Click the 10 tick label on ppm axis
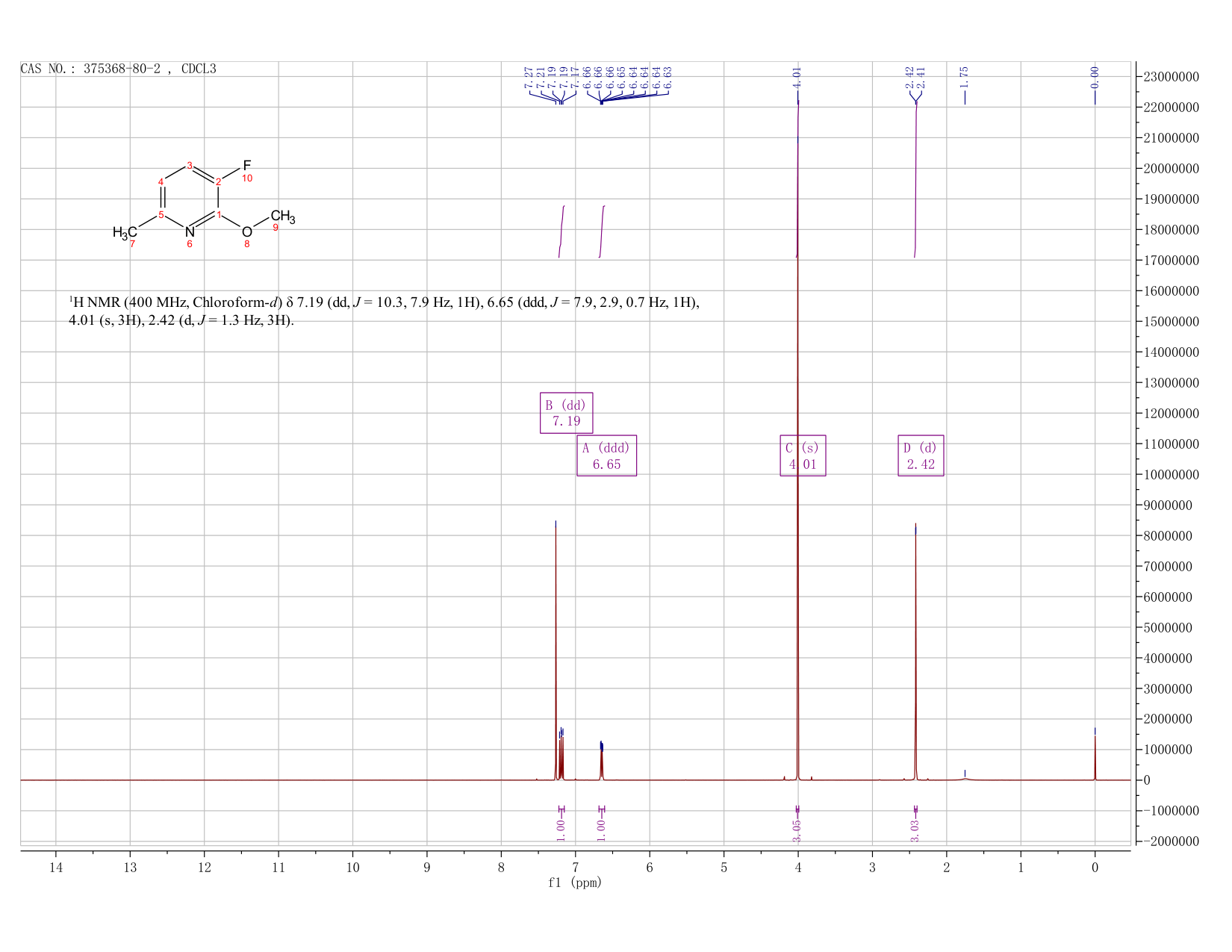The image size is (1232, 952). pyautogui.click(x=352, y=867)
